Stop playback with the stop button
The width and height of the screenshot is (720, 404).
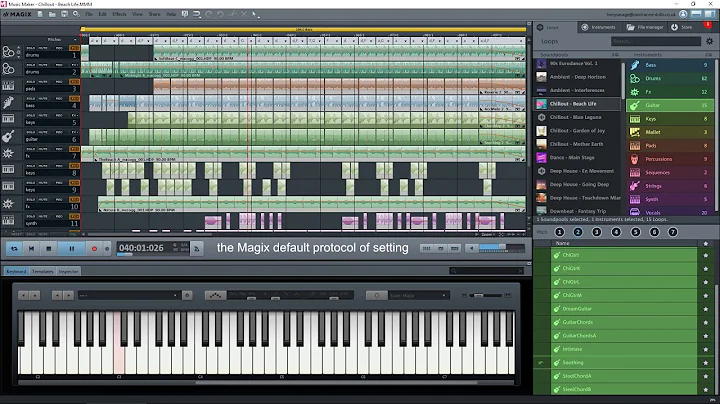49,248
